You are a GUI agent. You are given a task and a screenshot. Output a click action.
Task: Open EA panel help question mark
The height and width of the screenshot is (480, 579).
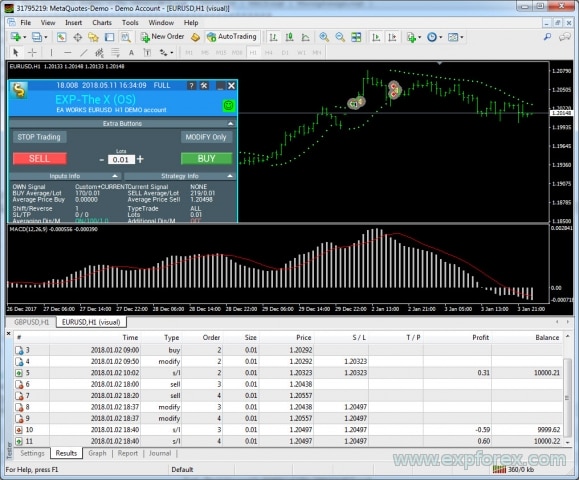pyautogui.click(x=191, y=86)
